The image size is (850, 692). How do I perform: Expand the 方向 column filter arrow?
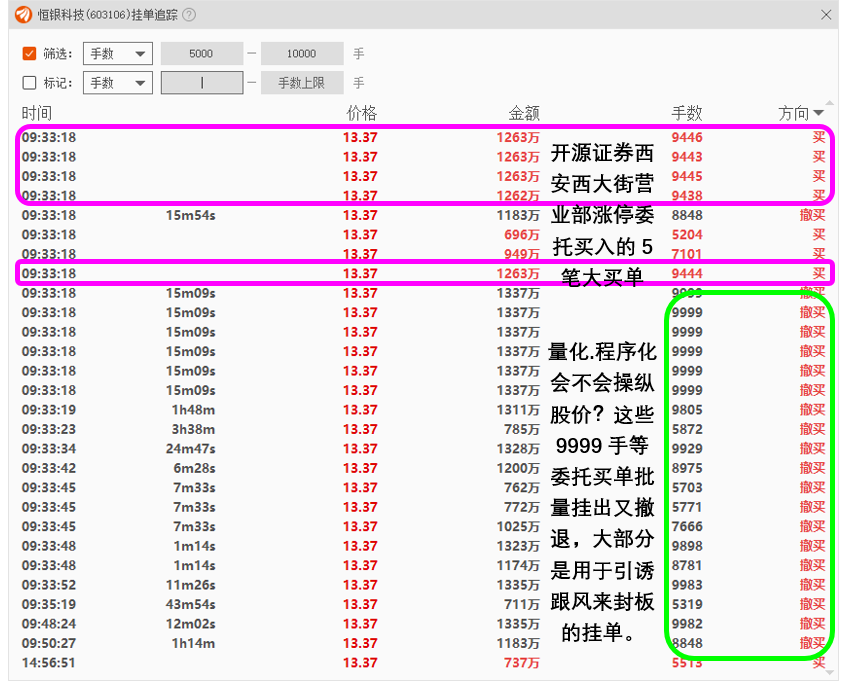tap(819, 114)
